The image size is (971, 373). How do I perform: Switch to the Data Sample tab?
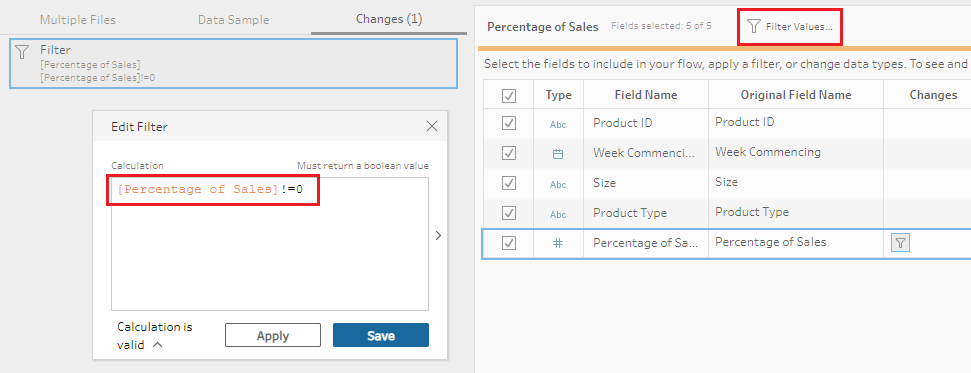click(233, 20)
